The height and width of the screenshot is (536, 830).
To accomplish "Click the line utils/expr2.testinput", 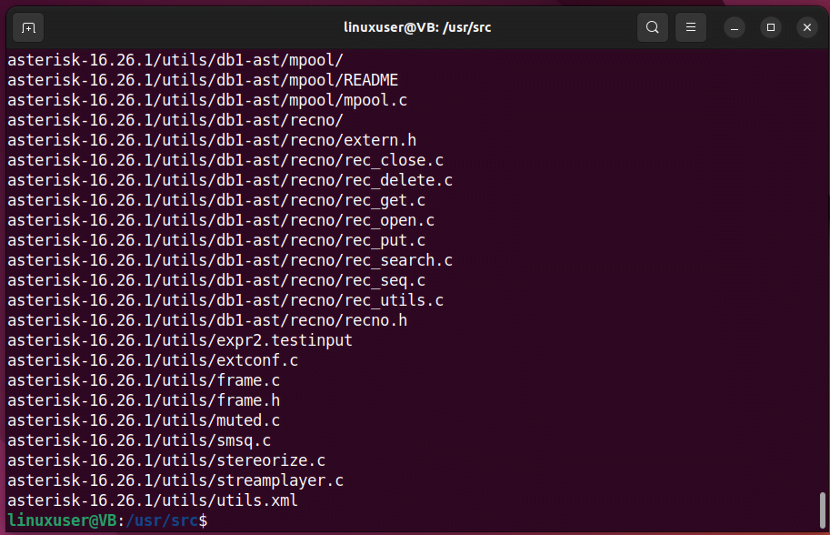I will (180, 341).
